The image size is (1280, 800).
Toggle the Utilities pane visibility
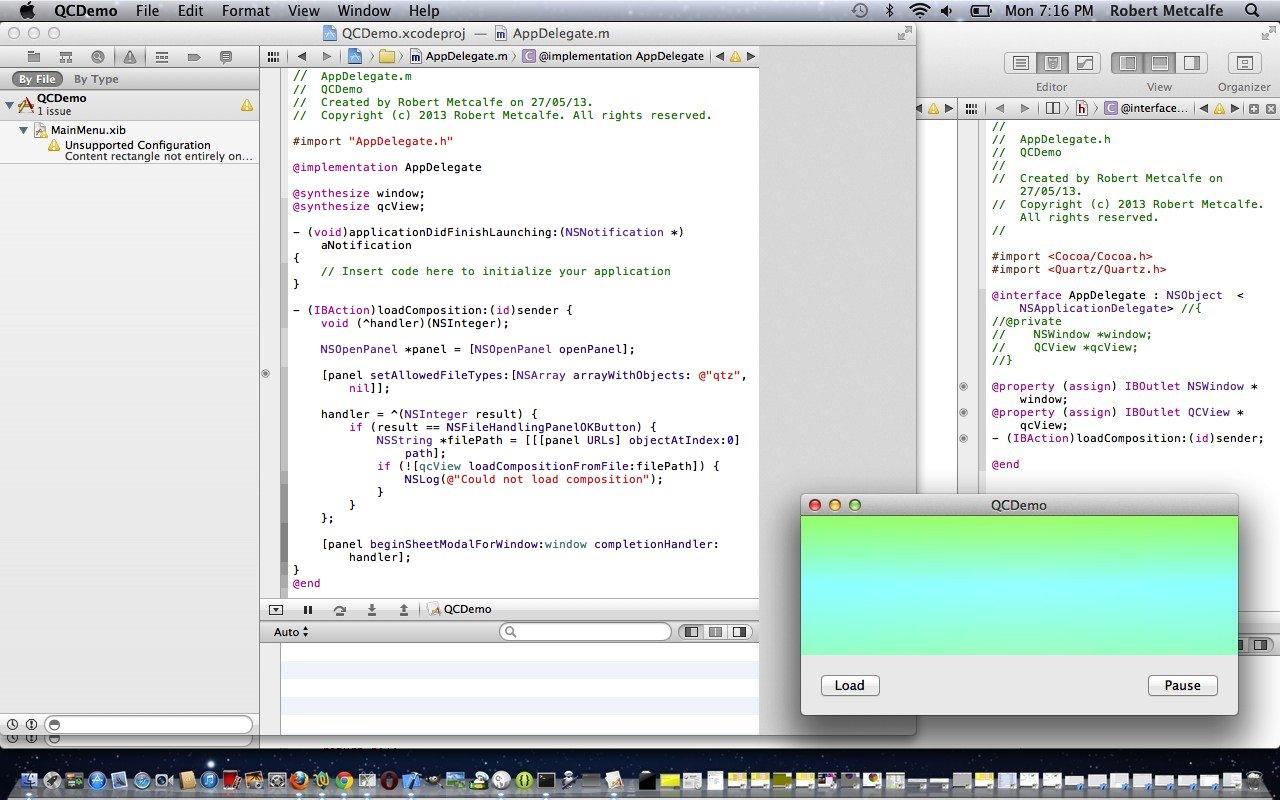click(1191, 63)
